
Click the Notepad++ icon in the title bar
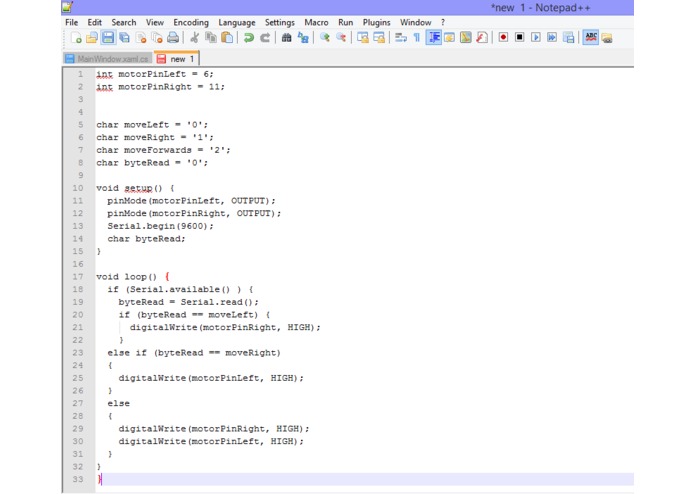[67, 7]
